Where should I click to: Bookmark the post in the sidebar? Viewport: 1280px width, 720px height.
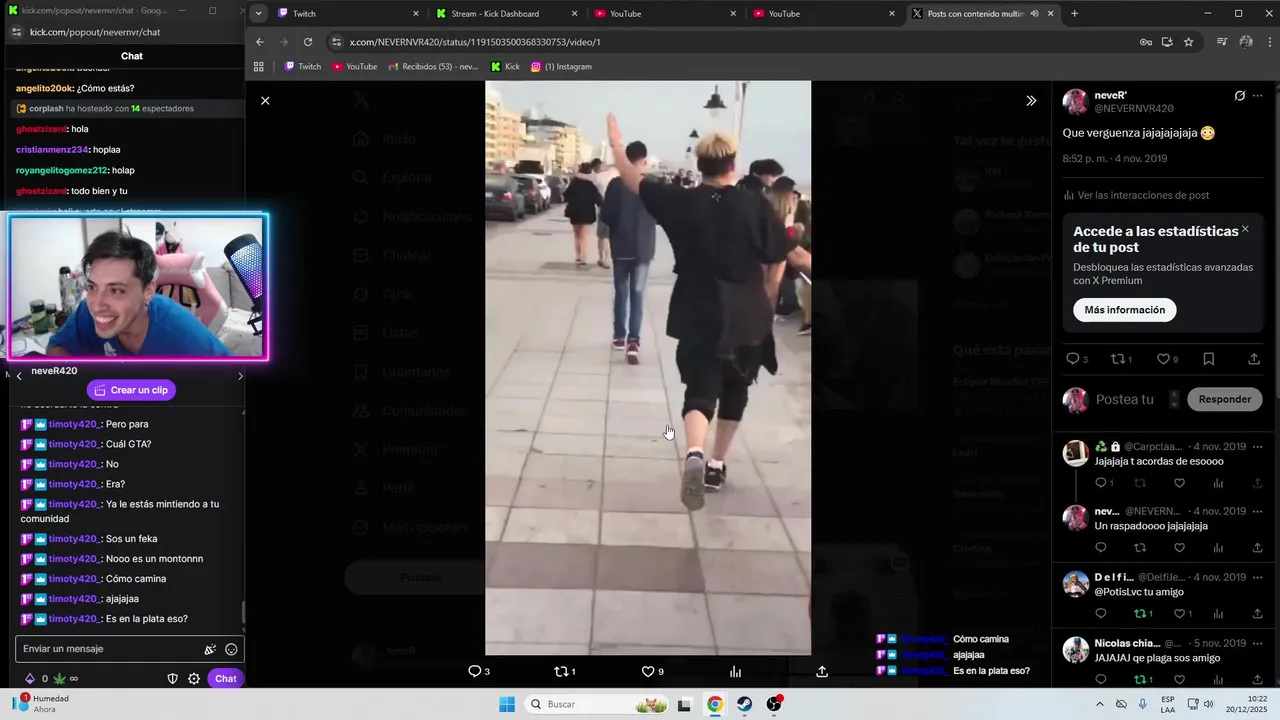(x=1209, y=359)
